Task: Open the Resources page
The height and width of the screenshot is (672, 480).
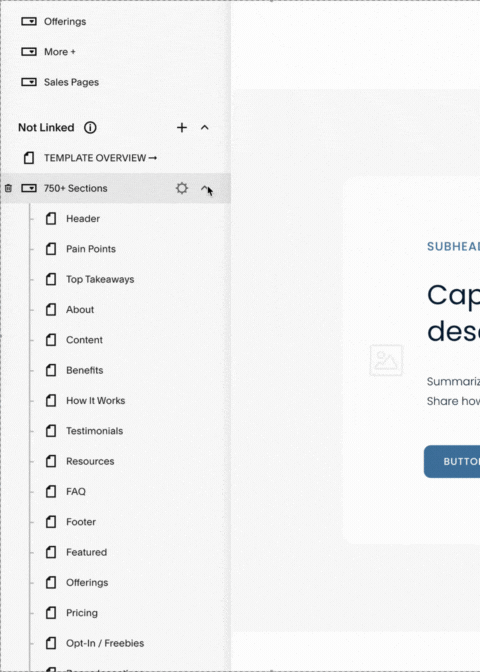Action: [x=90, y=462]
